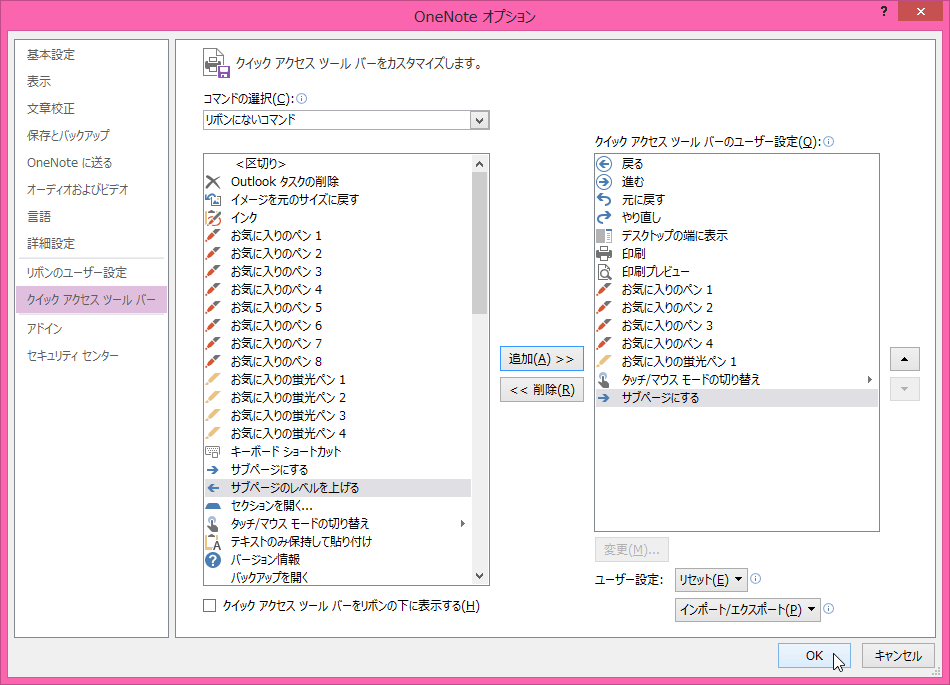Viewport: 950px width, 685px height.
Task: Open the アドイン category
Action: pyautogui.click(x=44, y=328)
